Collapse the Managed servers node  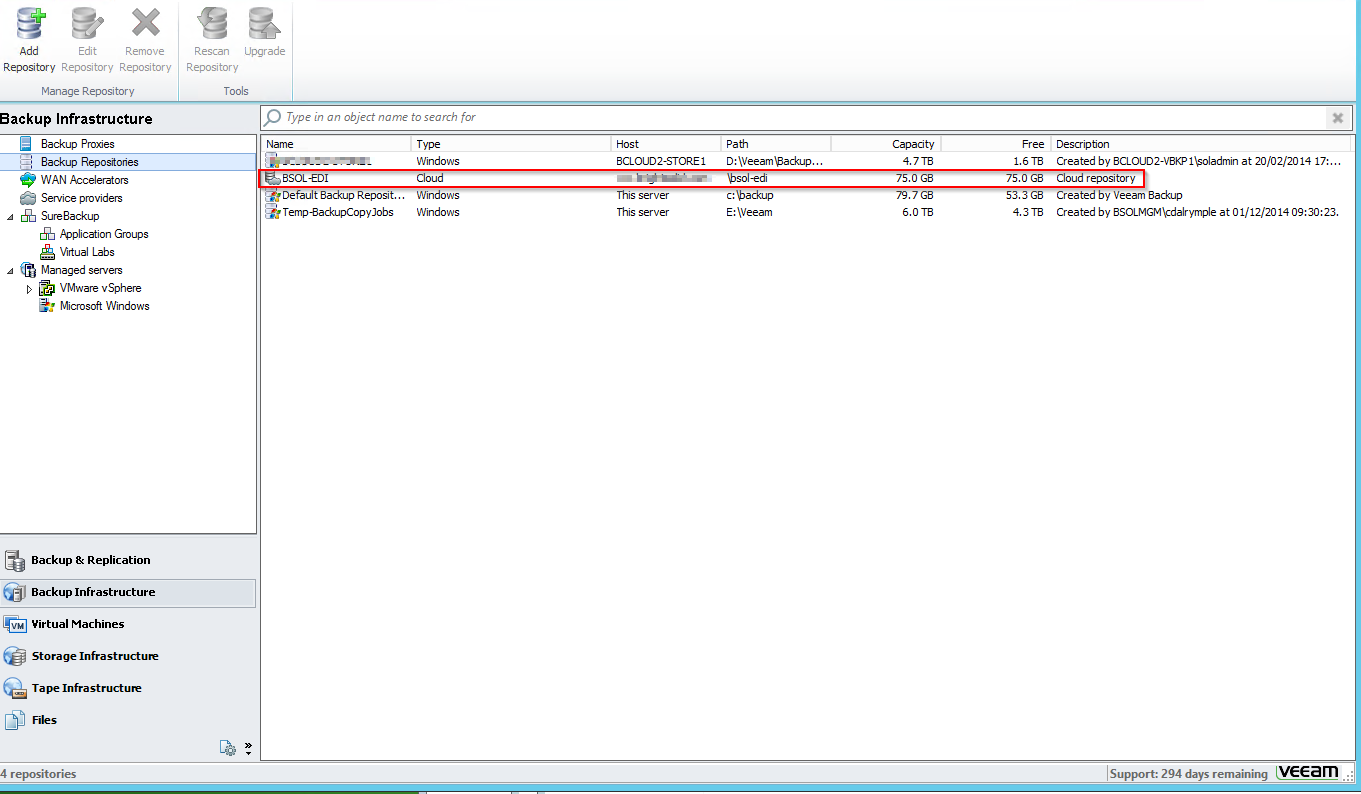(10, 270)
